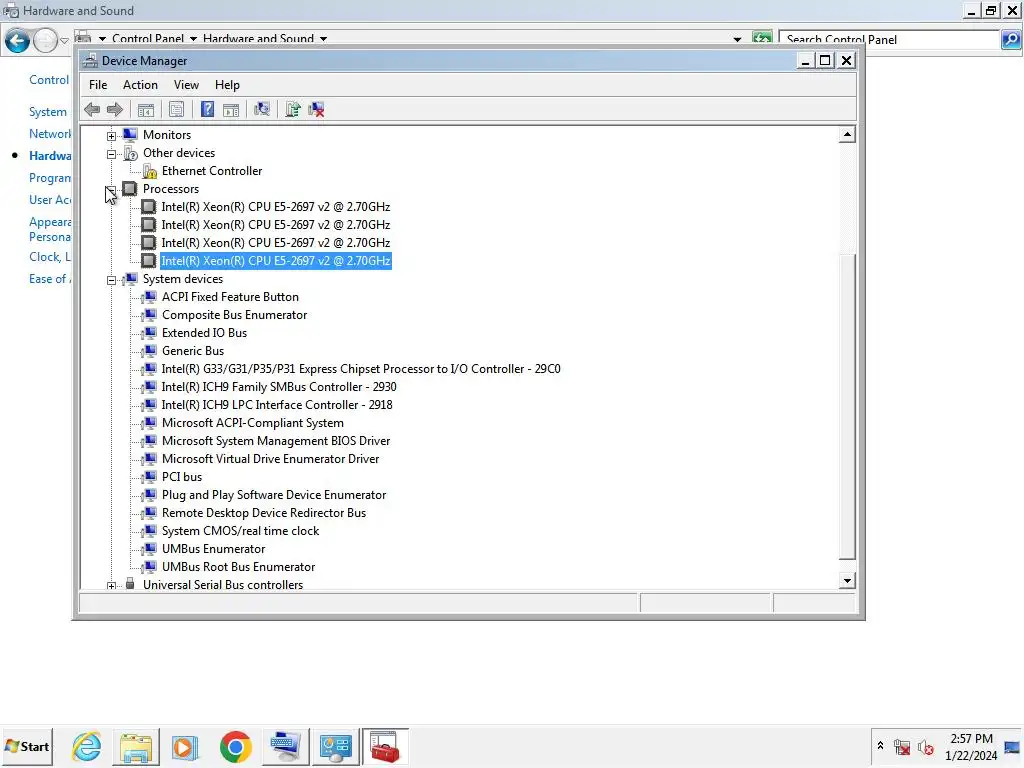Click the Control Panel back navigation button
The image size is (1024, 768).
[18, 41]
